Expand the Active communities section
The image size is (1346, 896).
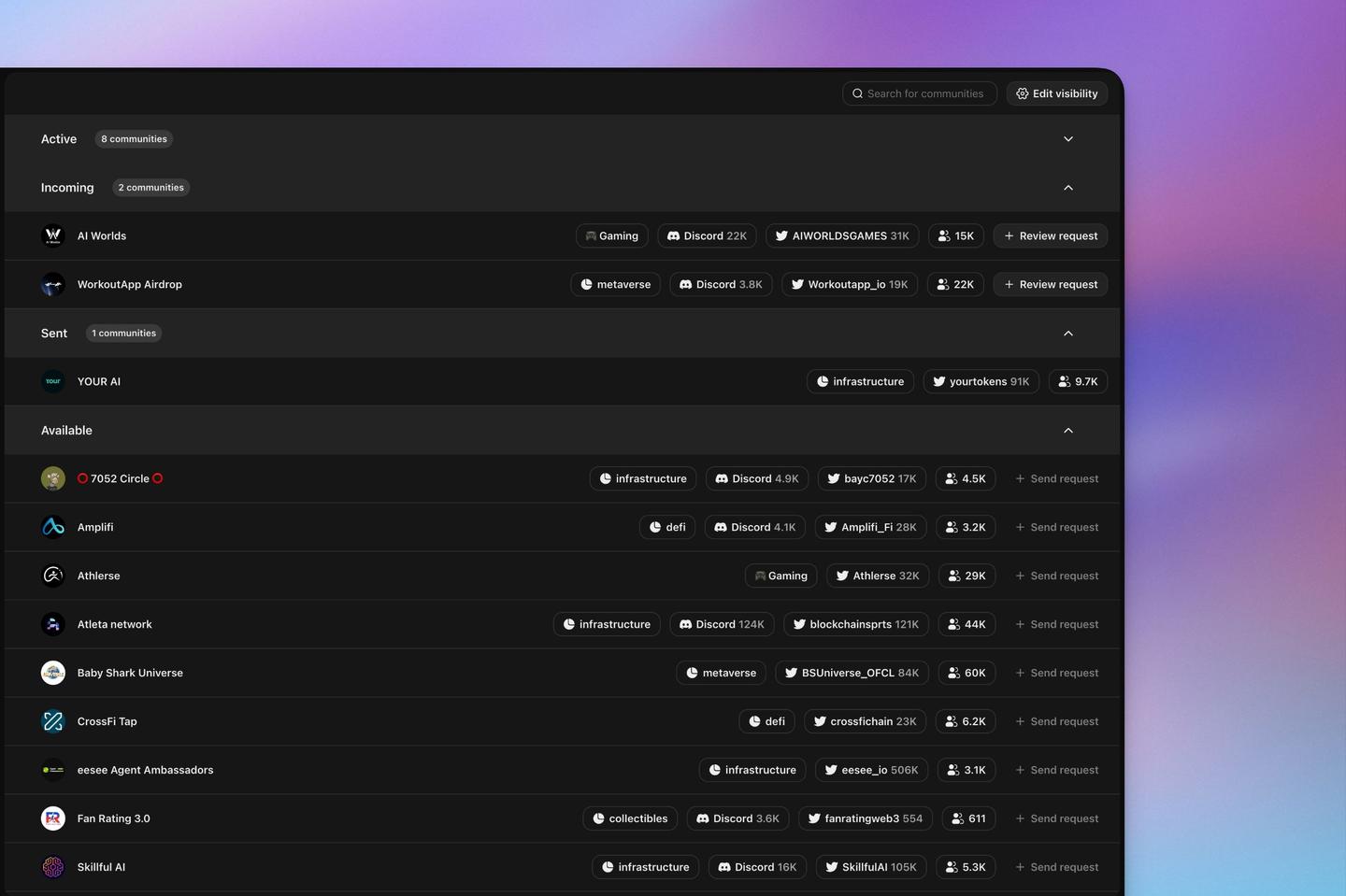[x=1068, y=139]
